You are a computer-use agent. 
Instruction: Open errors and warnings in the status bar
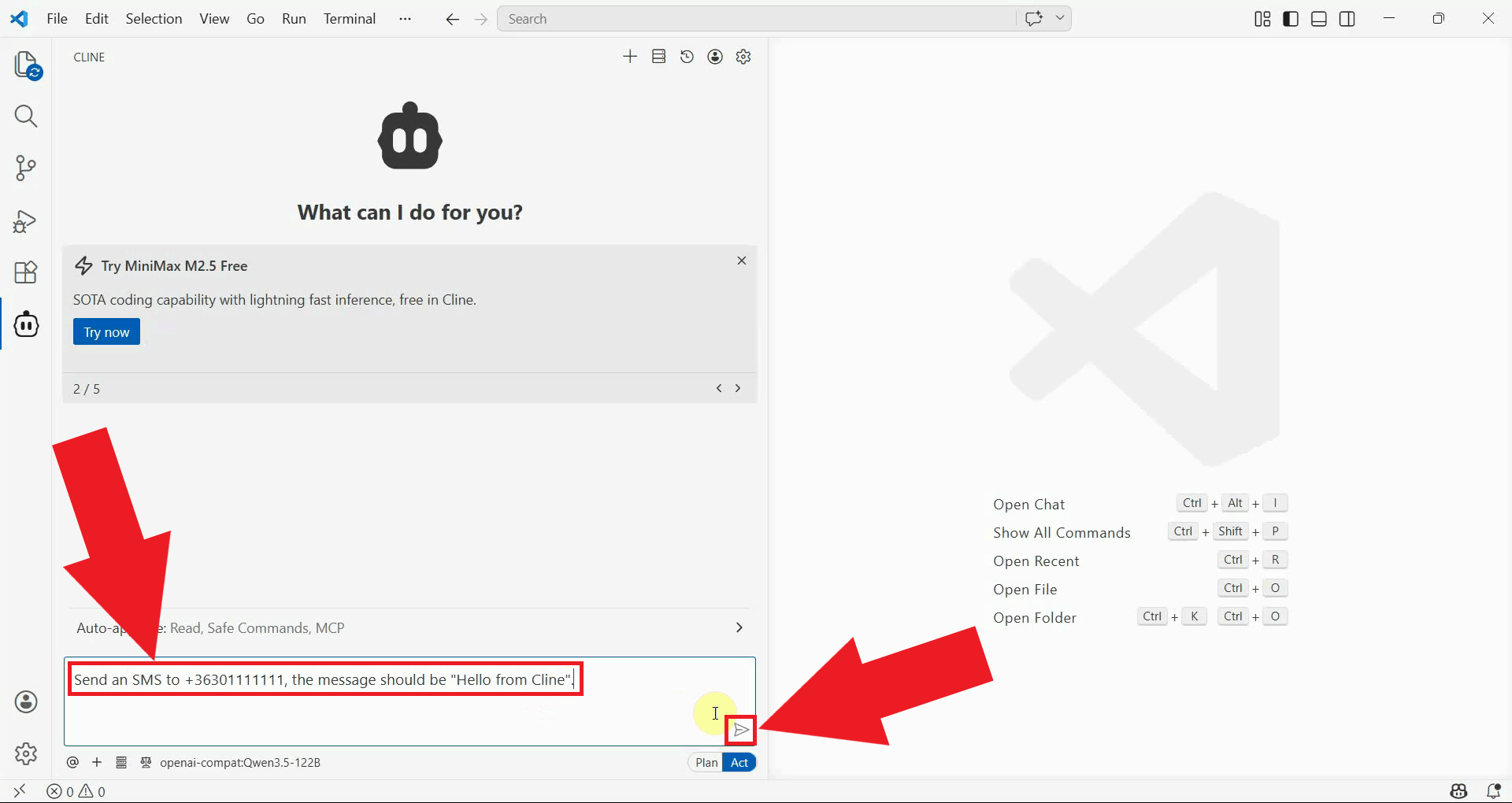tap(76, 791)
